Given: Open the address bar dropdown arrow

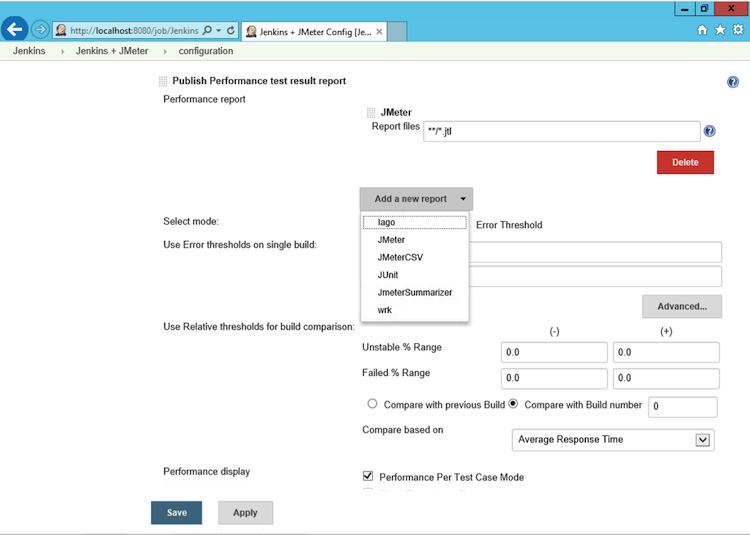Looking at the screenshot, I should (219, 30).
